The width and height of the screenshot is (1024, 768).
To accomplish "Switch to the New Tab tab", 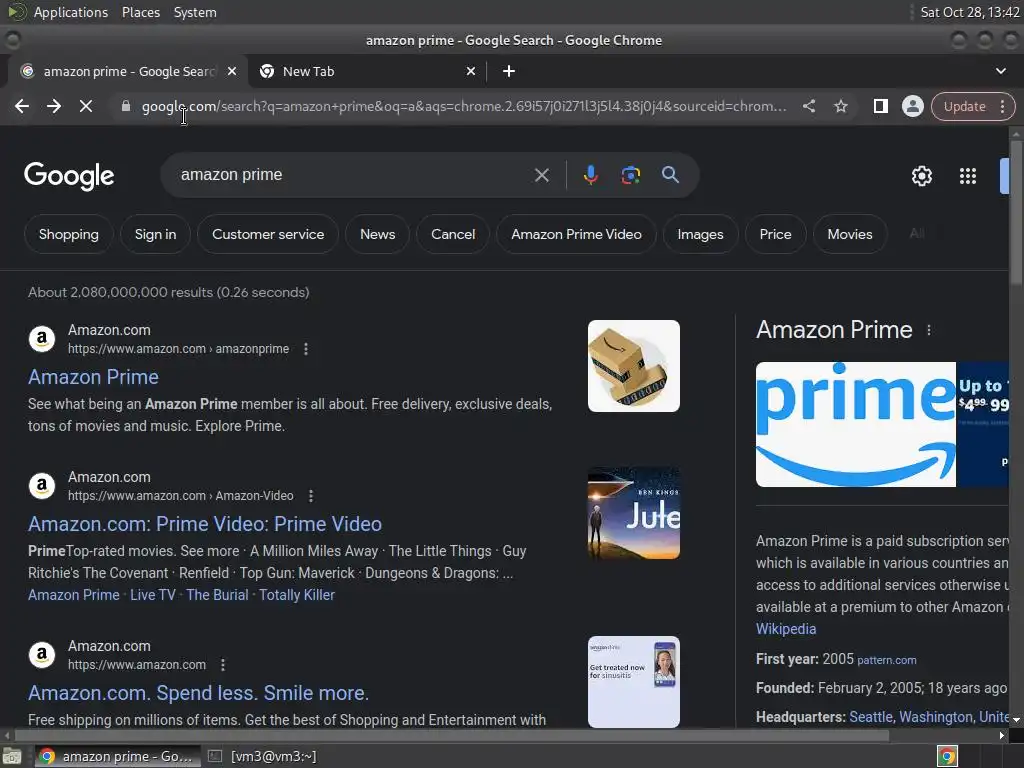I will (368, 71).
